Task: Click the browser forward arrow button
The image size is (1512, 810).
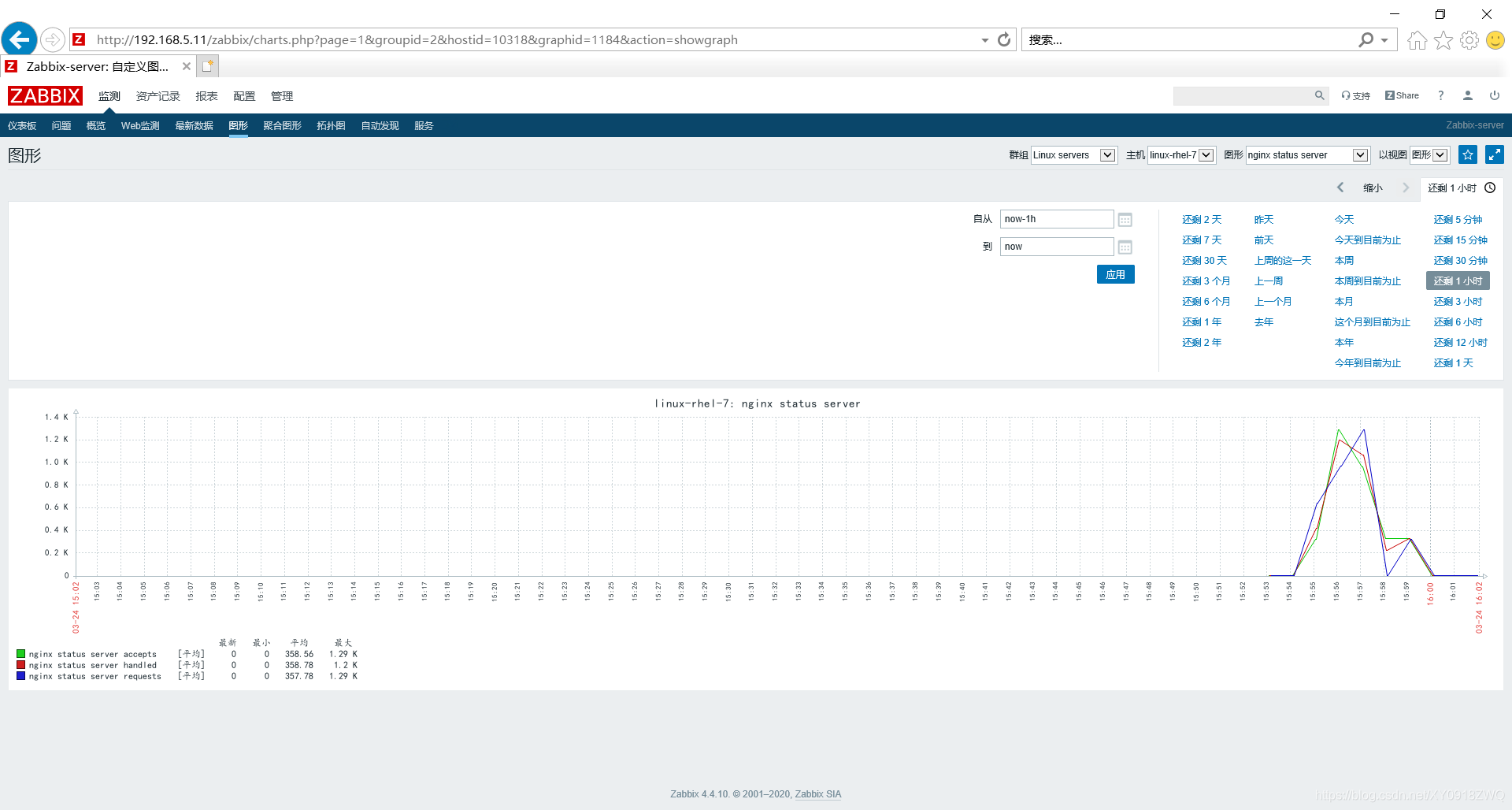Action: point(52,39)
